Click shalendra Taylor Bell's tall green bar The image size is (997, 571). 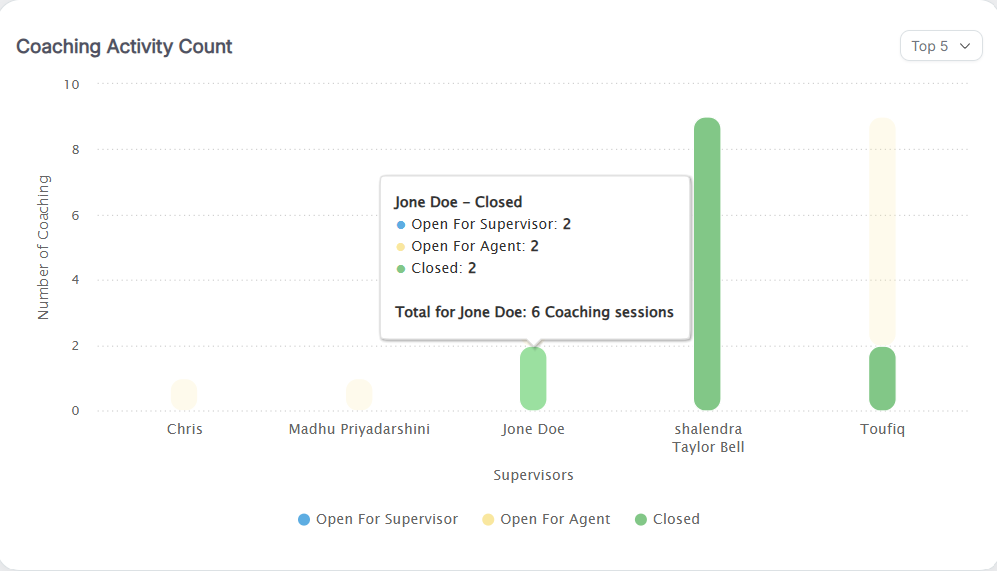click(707, 264)
